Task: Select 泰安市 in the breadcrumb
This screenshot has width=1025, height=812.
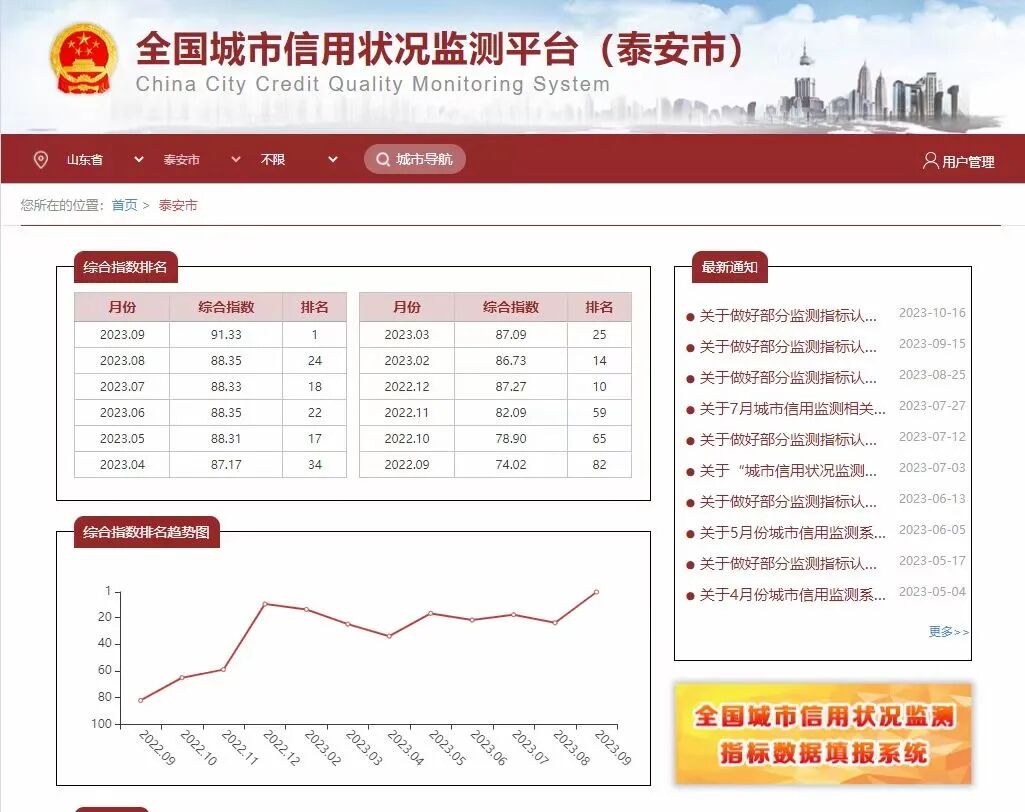Action: coord(178,205)
